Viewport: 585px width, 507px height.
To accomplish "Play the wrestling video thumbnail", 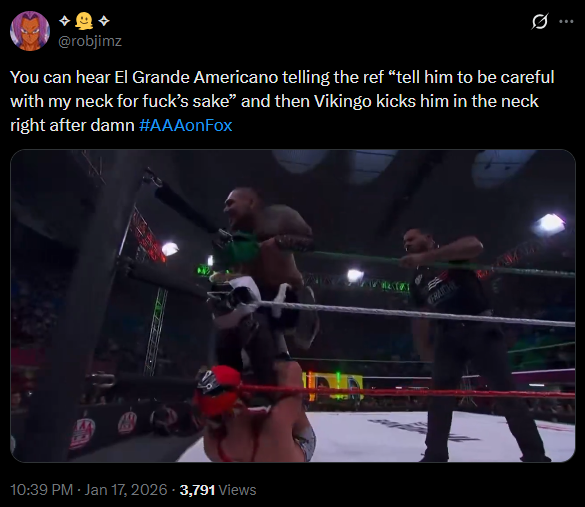I will (x=293, y=306).
